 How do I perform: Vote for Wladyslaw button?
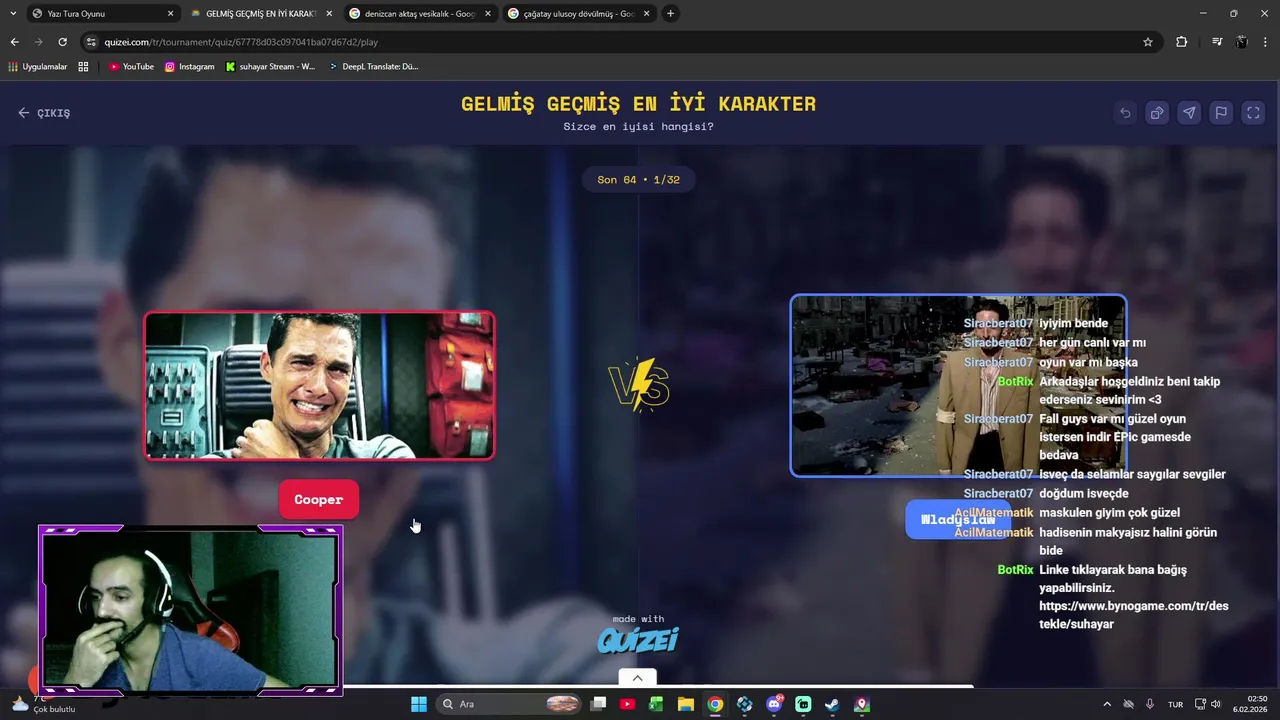[958, 519]
